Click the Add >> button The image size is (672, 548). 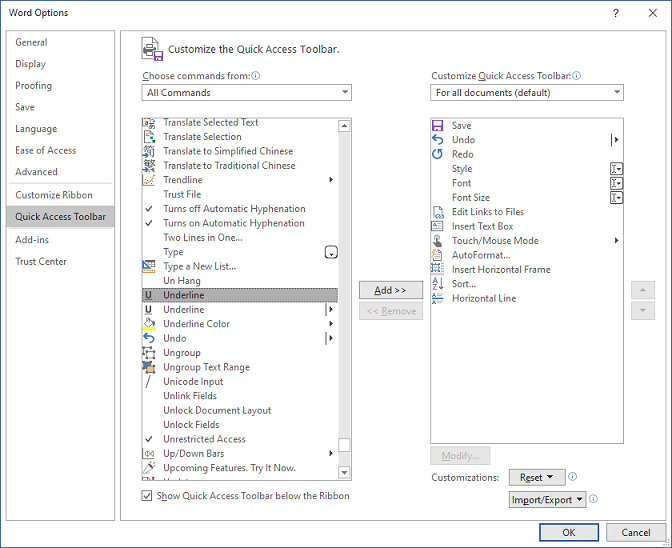point(390,290)
